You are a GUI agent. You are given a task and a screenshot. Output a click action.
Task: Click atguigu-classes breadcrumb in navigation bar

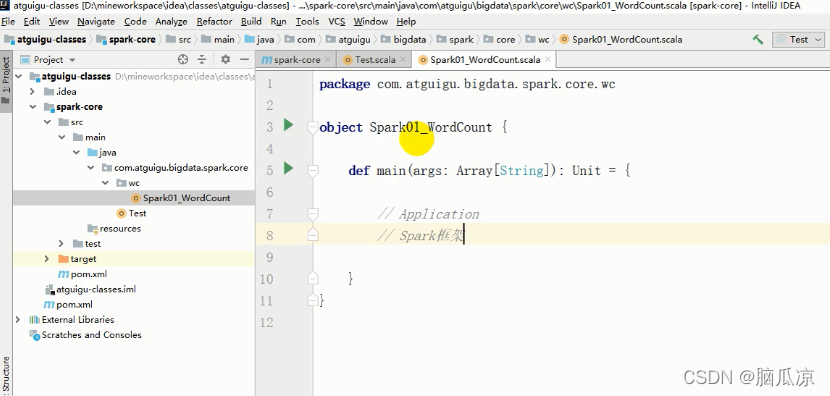click(46, 40)
